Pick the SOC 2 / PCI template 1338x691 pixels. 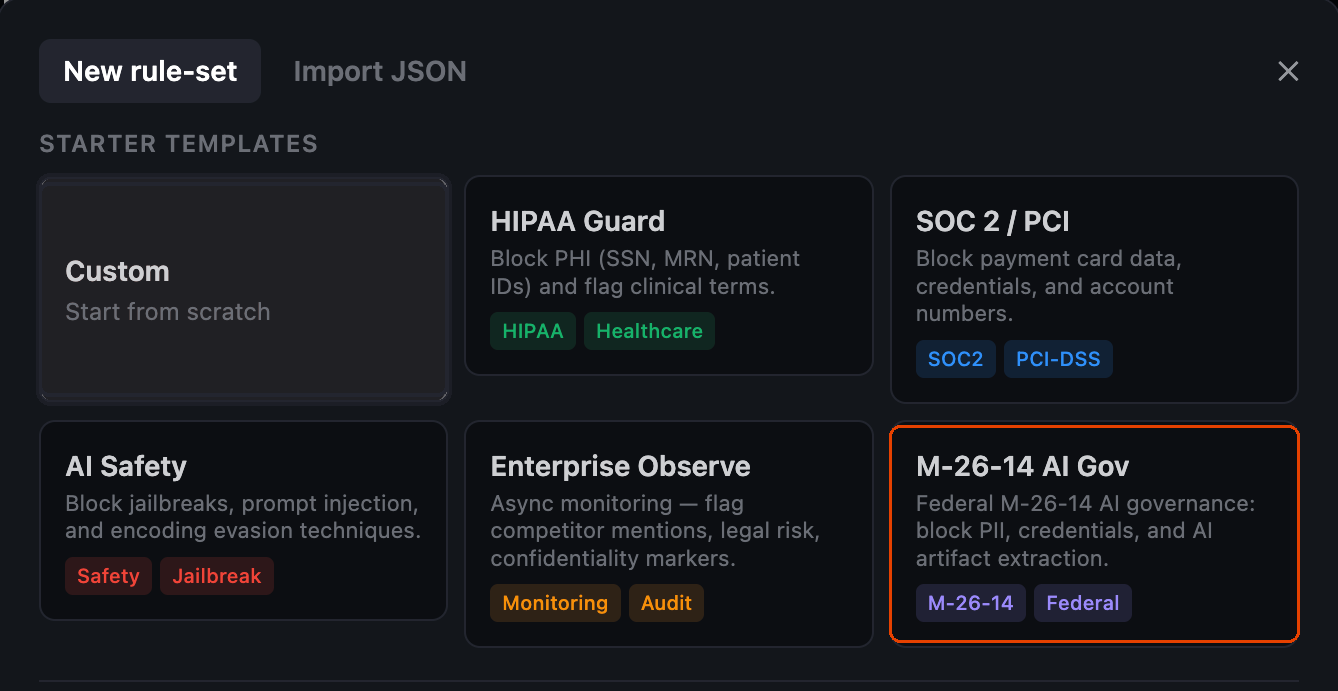[x=1094, y=290]
